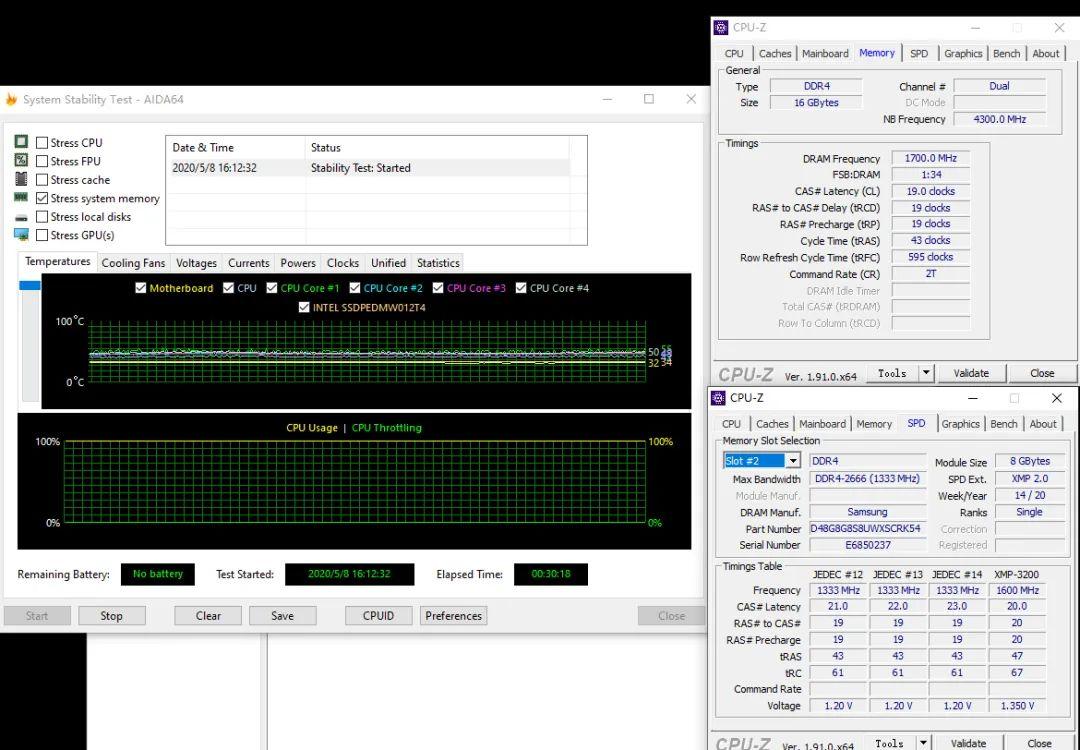The height and width of the screenshot is (750, 1080).
Task: Open AIDA64 Preferences
Action: pyautogui.click(x=453, y=616)
